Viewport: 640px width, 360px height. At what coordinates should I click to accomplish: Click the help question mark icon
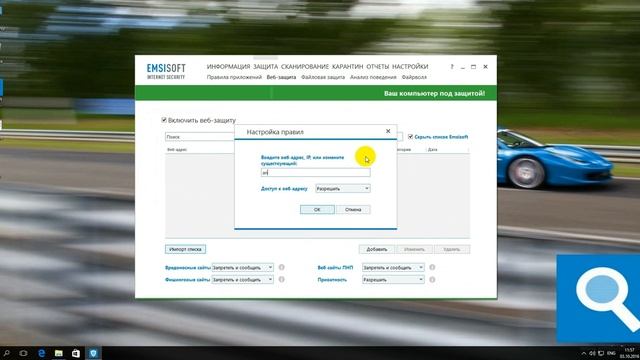tap(452, 67)
